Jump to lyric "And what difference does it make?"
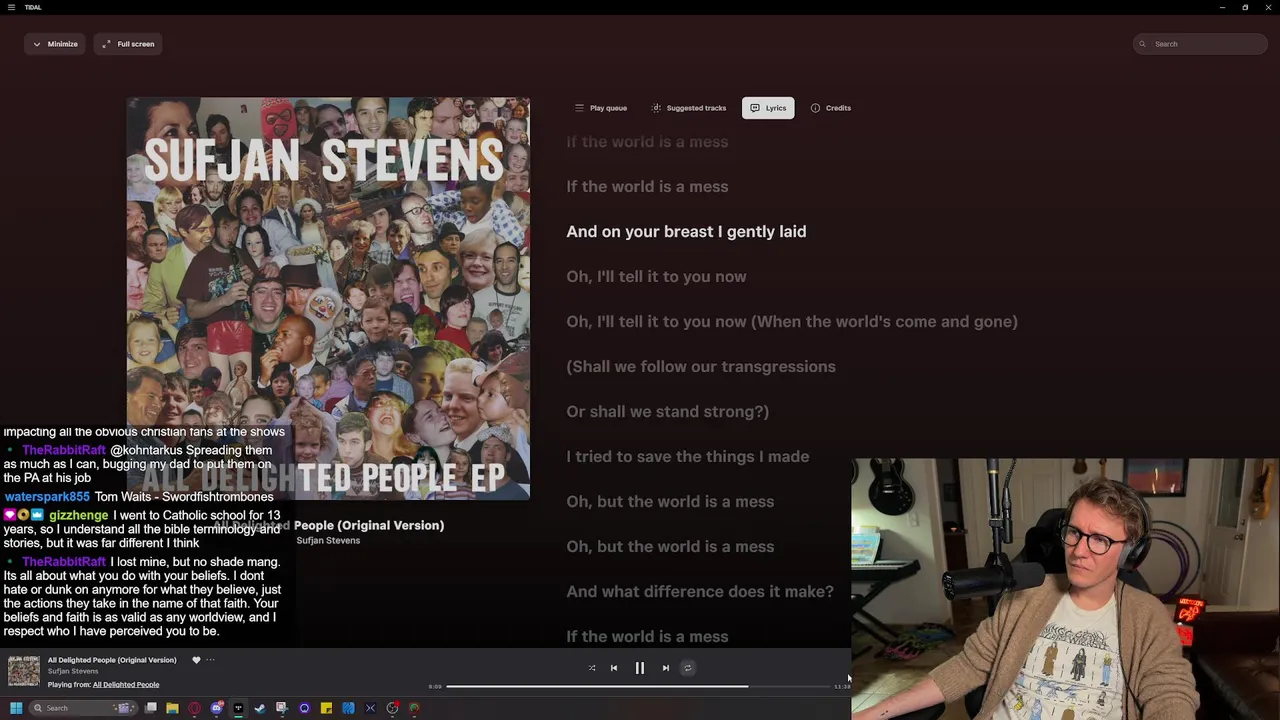This screenshot has width=1280, height=720. click(699, 592)
